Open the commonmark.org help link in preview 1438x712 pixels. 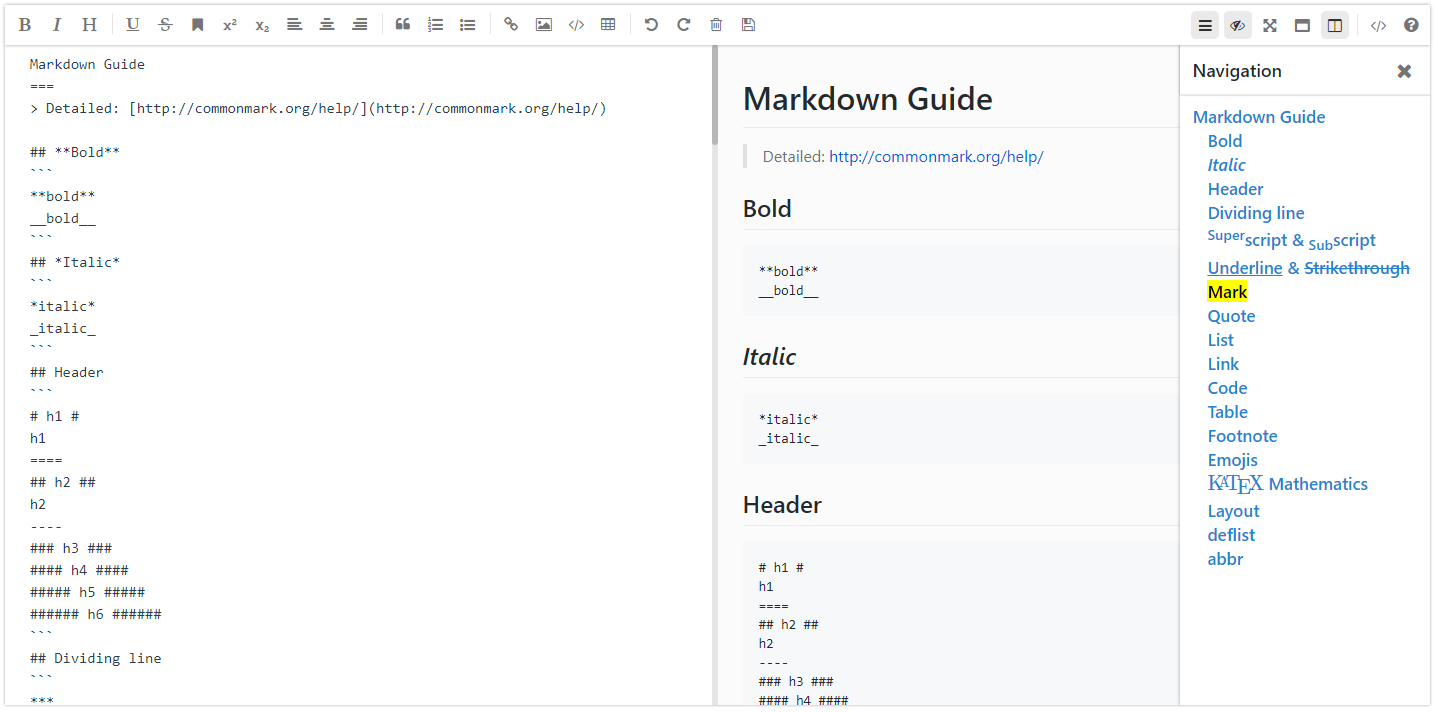[x=936, y=157]
